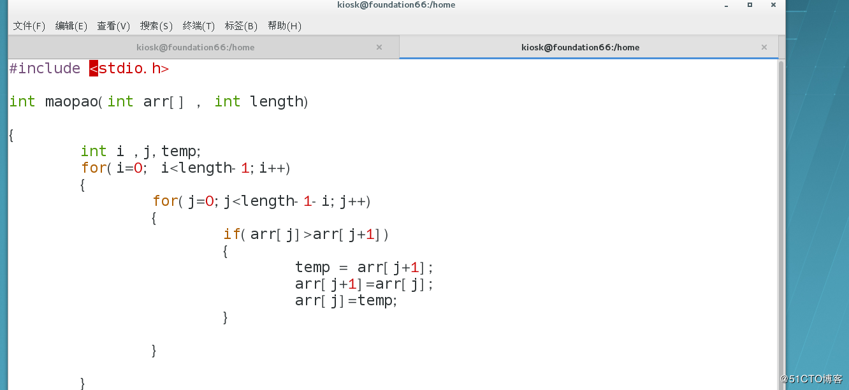The height and width of the screenshot is (390, 849).
Task: Click the 51CTO博客 watermark
Action: coord(811,378)
